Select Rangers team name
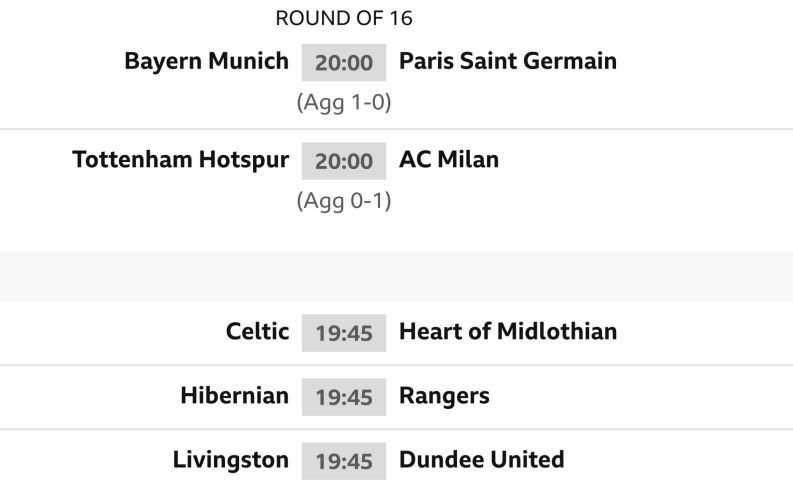The image size is (793, 500). point(444,396)
